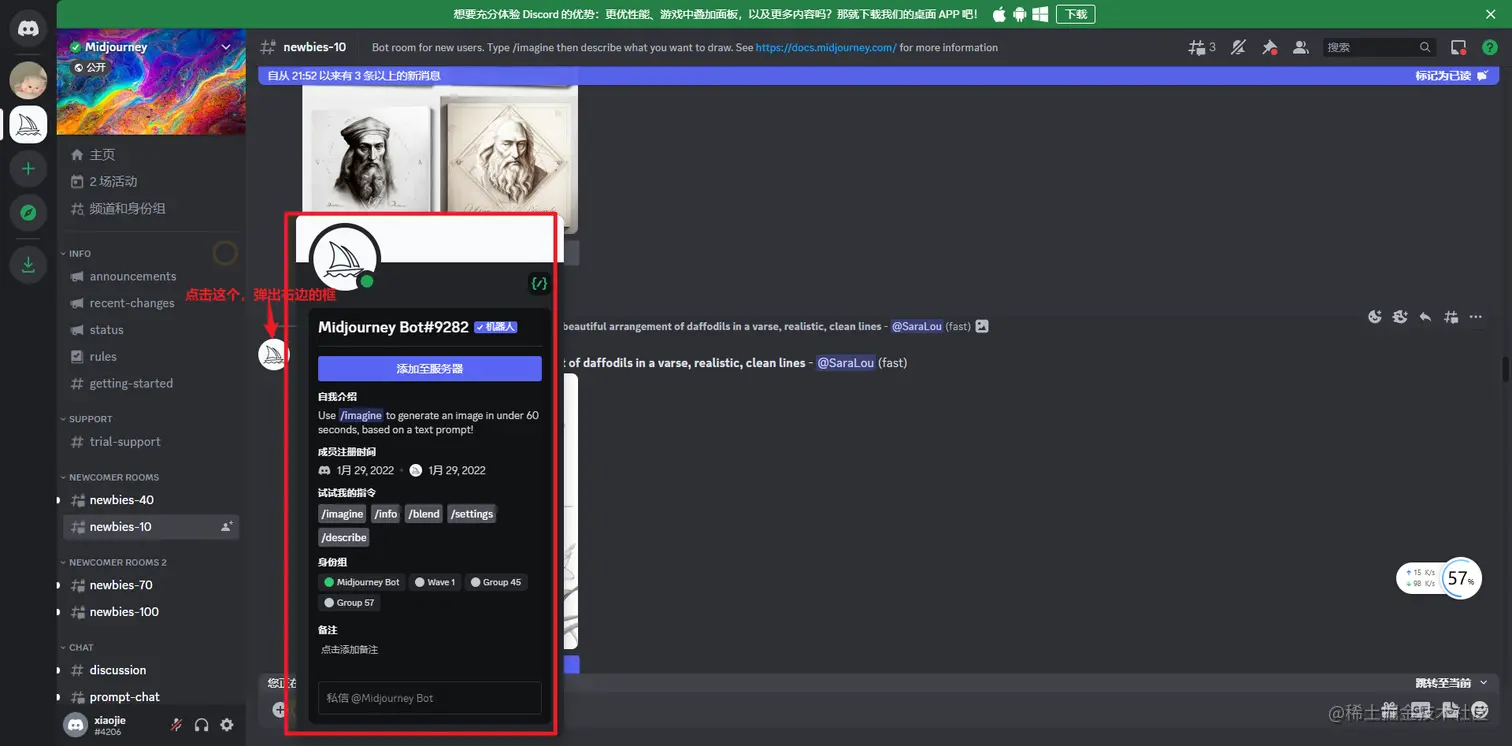Click /info command chip
The image size is (1512, 746).
click(x=386, y=514)
